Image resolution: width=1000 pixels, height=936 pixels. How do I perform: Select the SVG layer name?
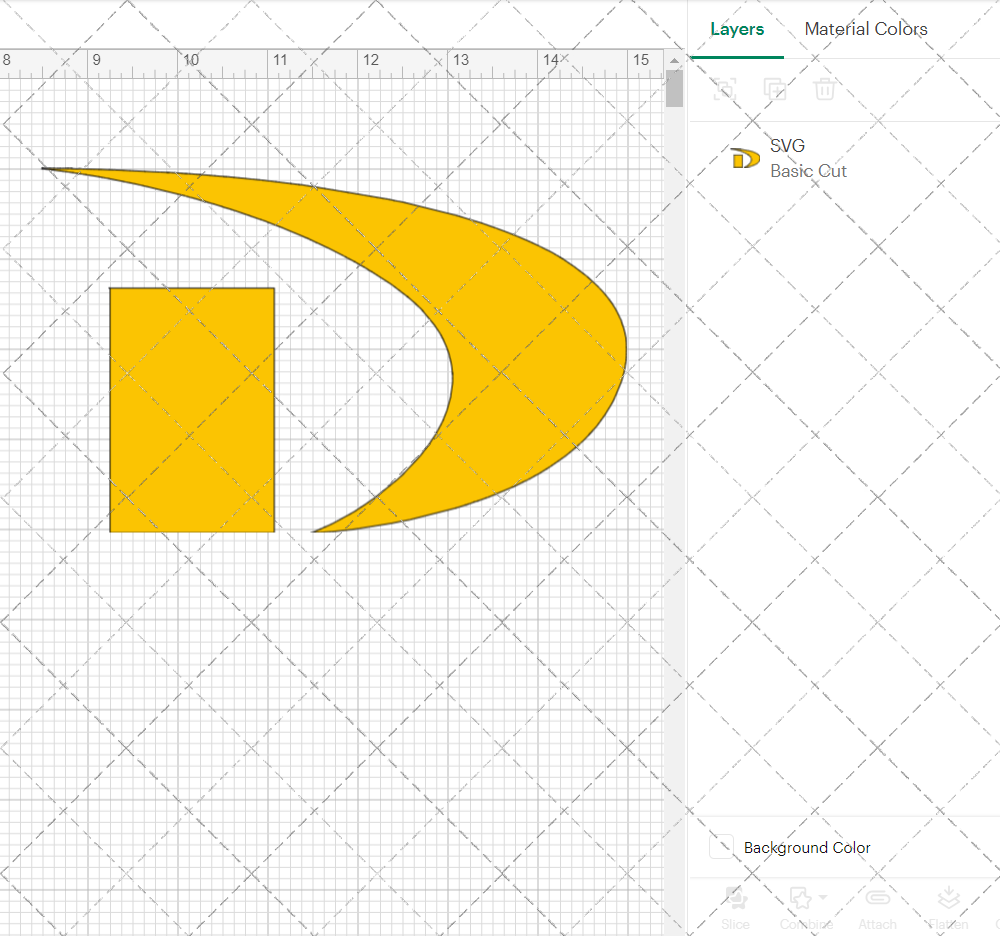[x=787, y=146]
